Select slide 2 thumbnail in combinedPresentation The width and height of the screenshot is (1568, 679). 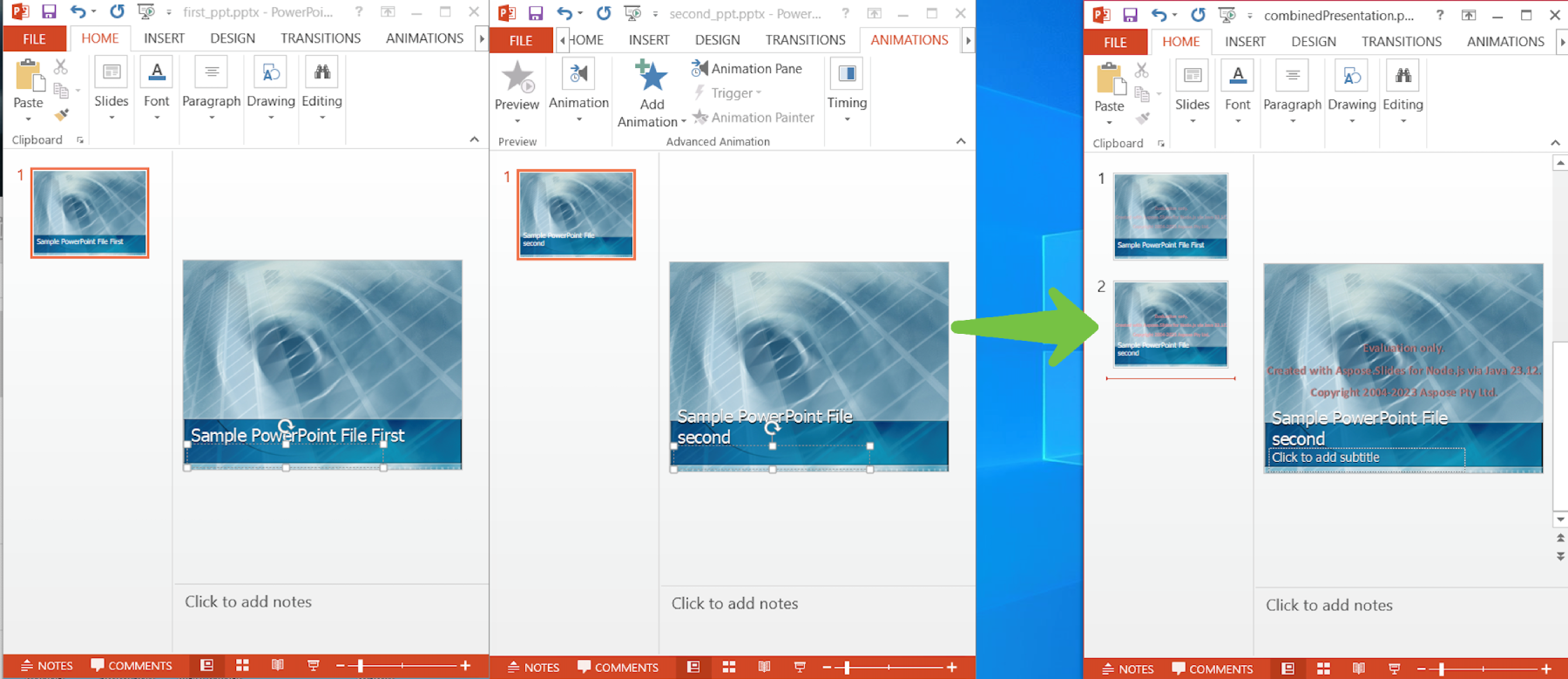coord(1170,323)
